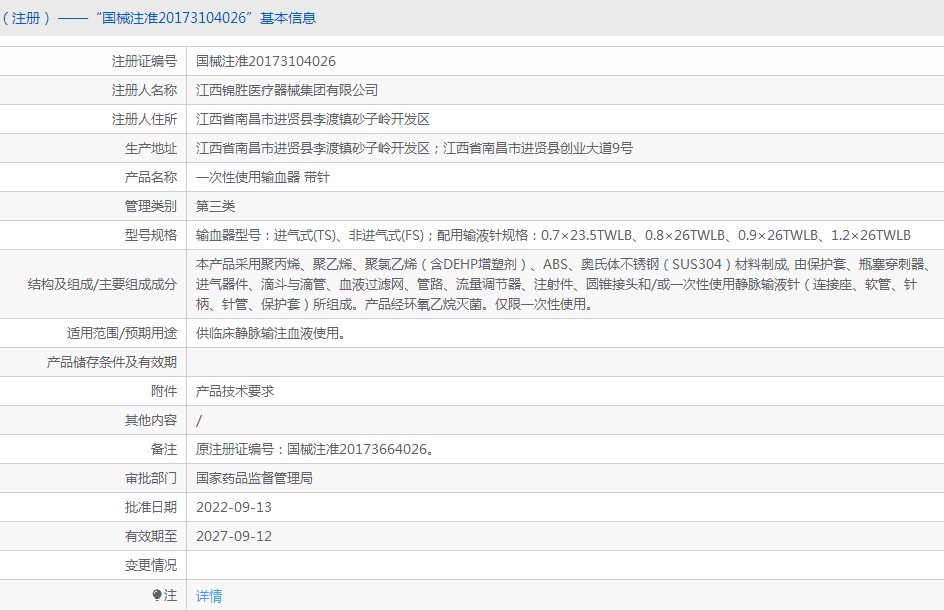The height and width of the screenshot is (611, 944).
Task: Click the 注册人名称 value 江西锦胜医疗器械集团有限公司
Action: (287, 90)
